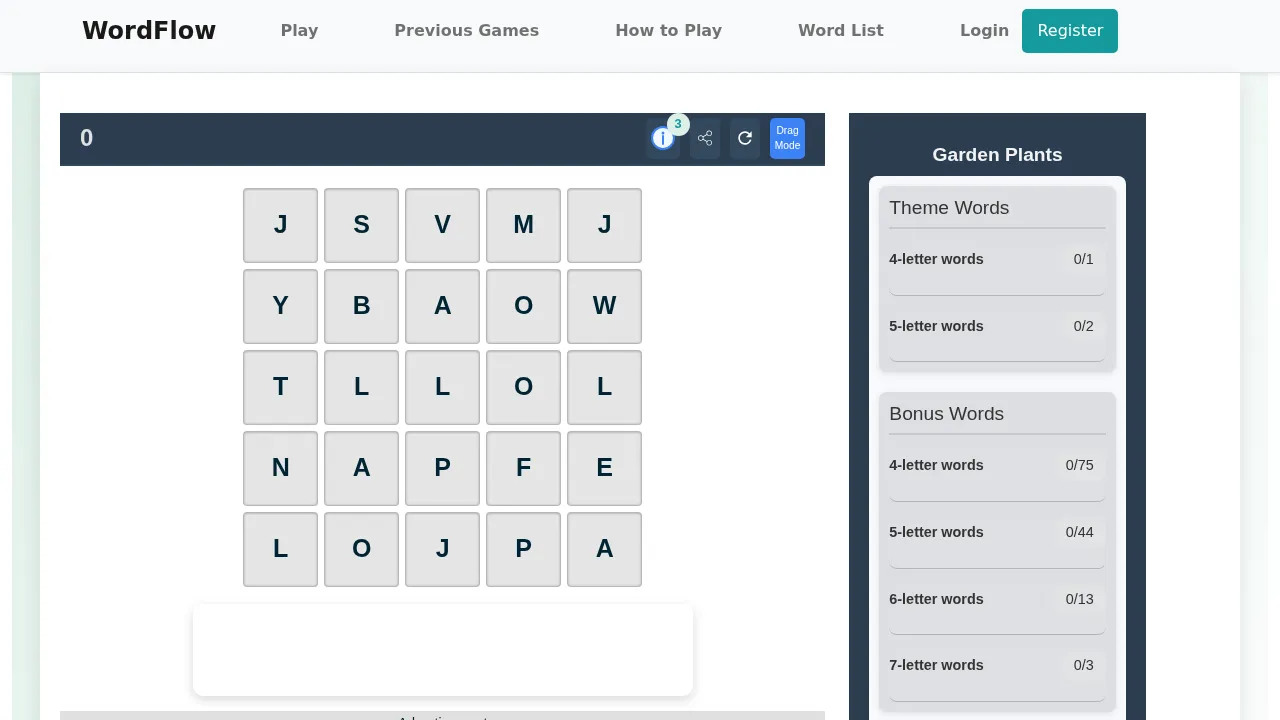
Task: Toggle Drag Mode on or off
Action: [787, 138]
